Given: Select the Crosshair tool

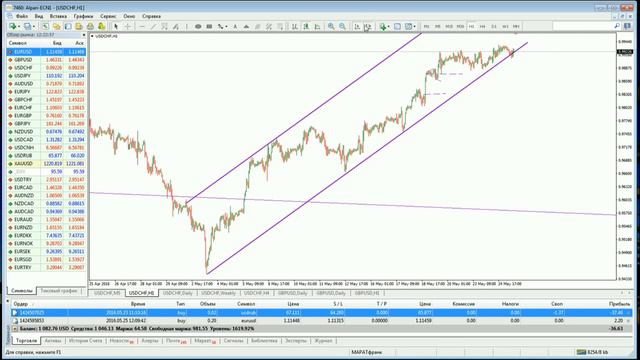Looking at the screenshot, I should [127, 27].
